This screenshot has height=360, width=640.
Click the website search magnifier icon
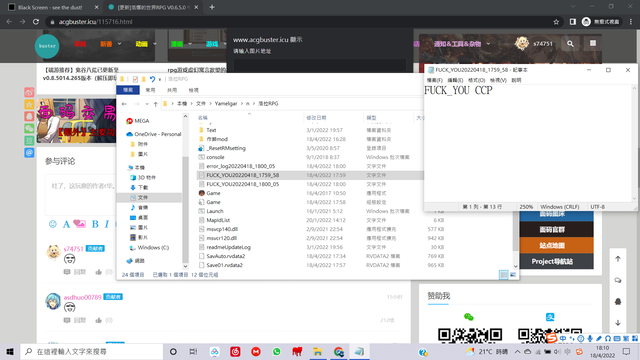(570, 44)
